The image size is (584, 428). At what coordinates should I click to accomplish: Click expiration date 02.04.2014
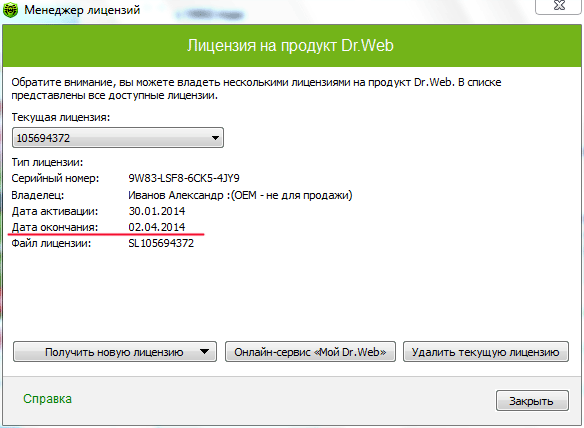[x=157, y=227]
